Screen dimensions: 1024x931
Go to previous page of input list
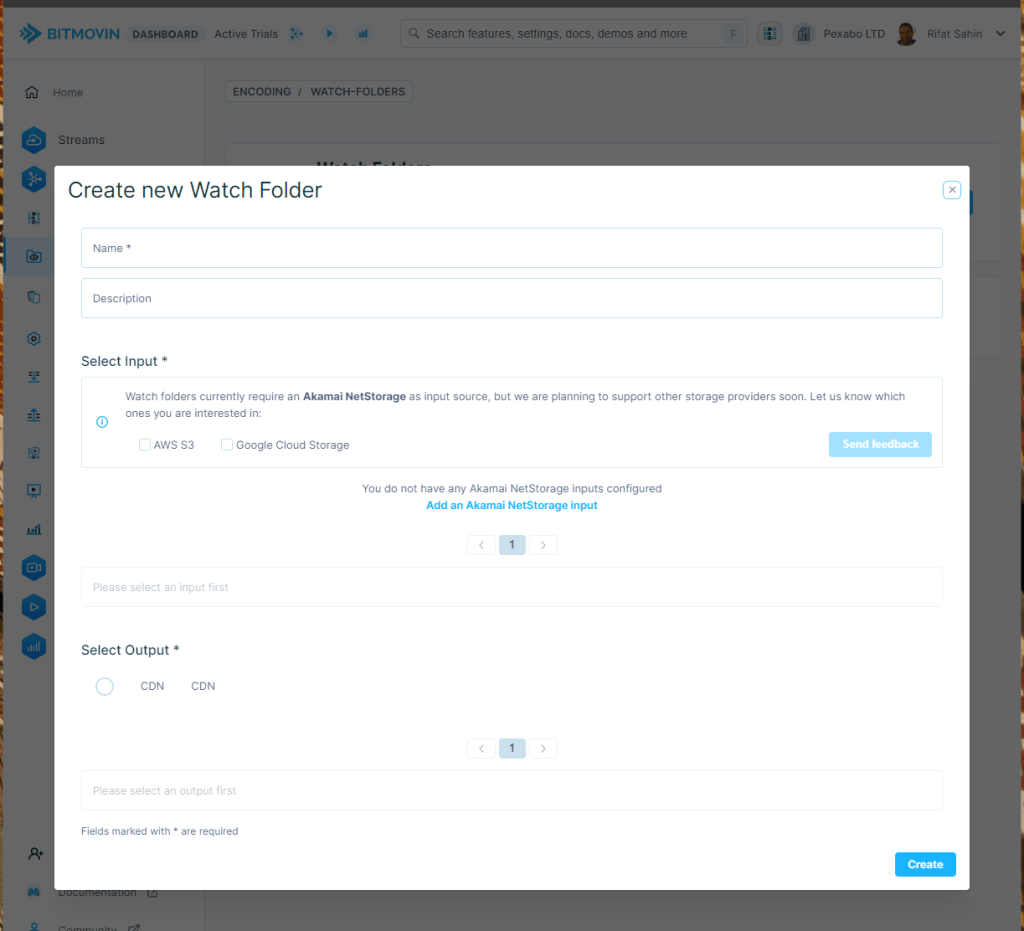481,544
